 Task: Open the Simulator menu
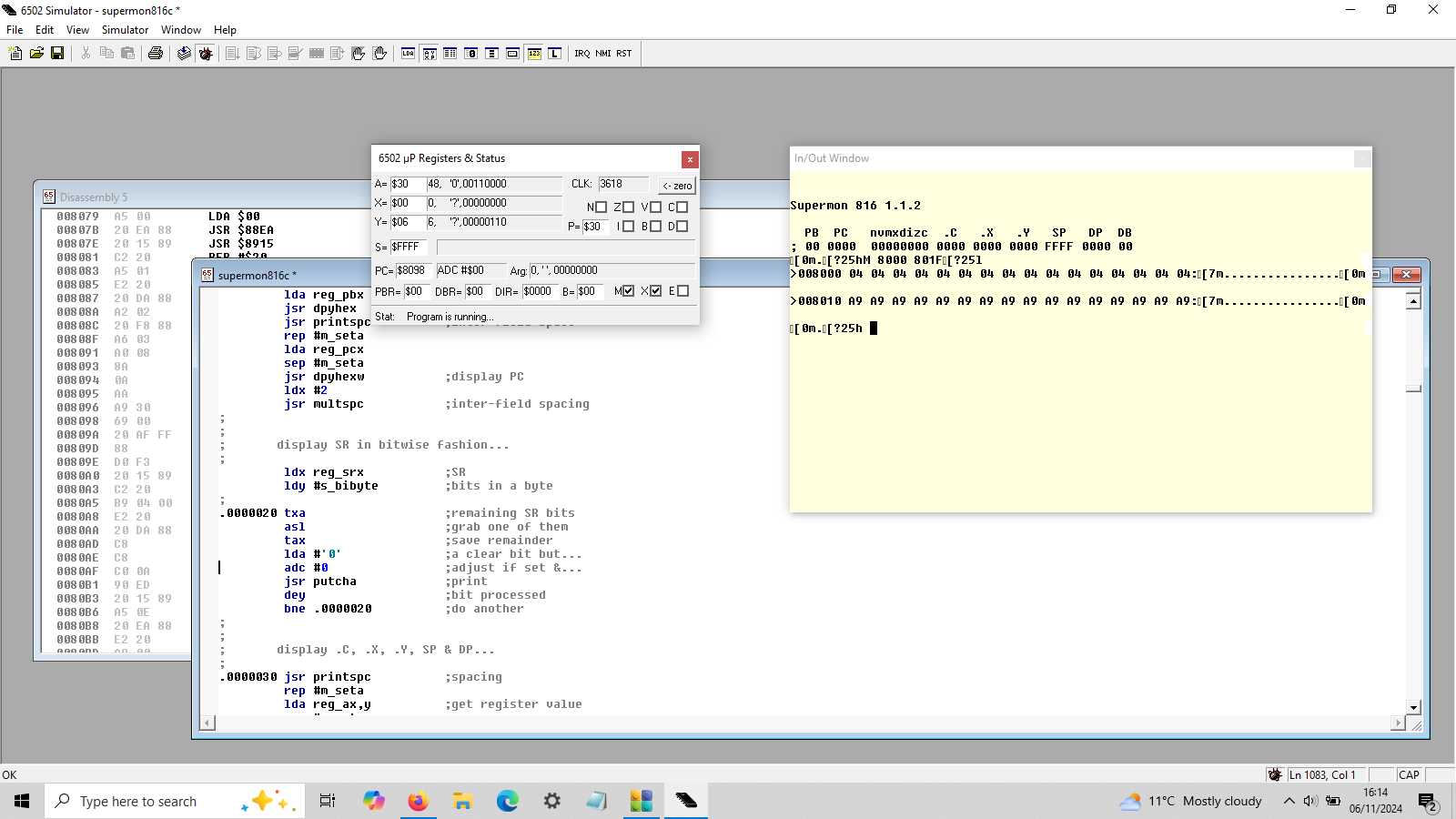coord(125,30)
